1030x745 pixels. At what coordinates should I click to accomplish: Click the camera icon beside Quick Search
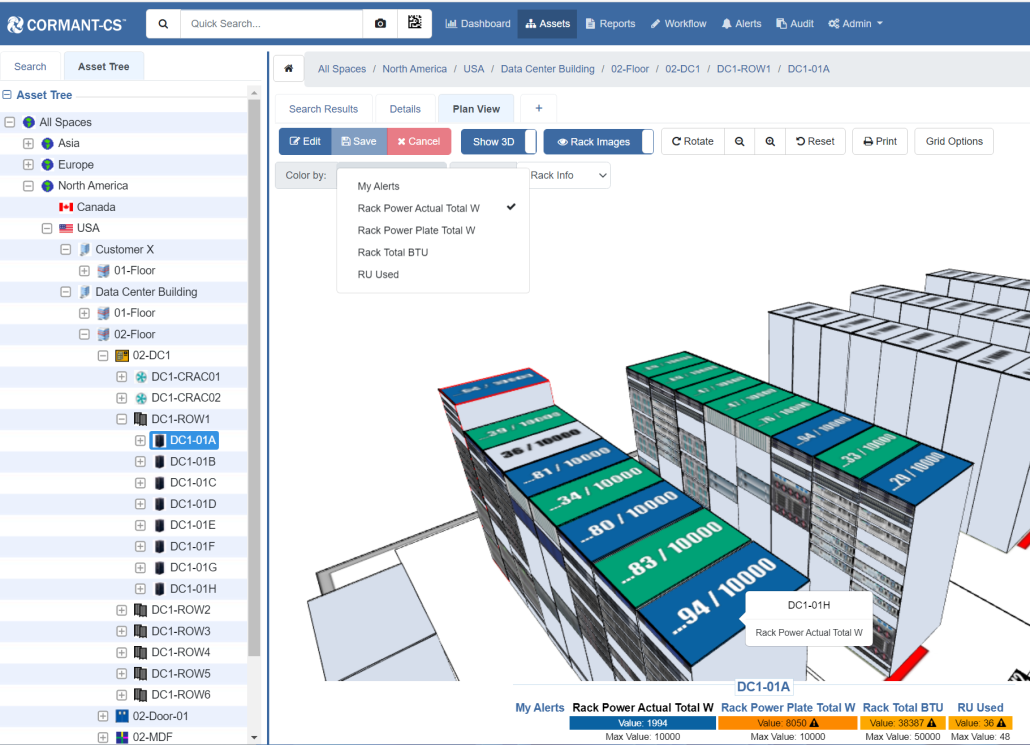pos(380,24)
